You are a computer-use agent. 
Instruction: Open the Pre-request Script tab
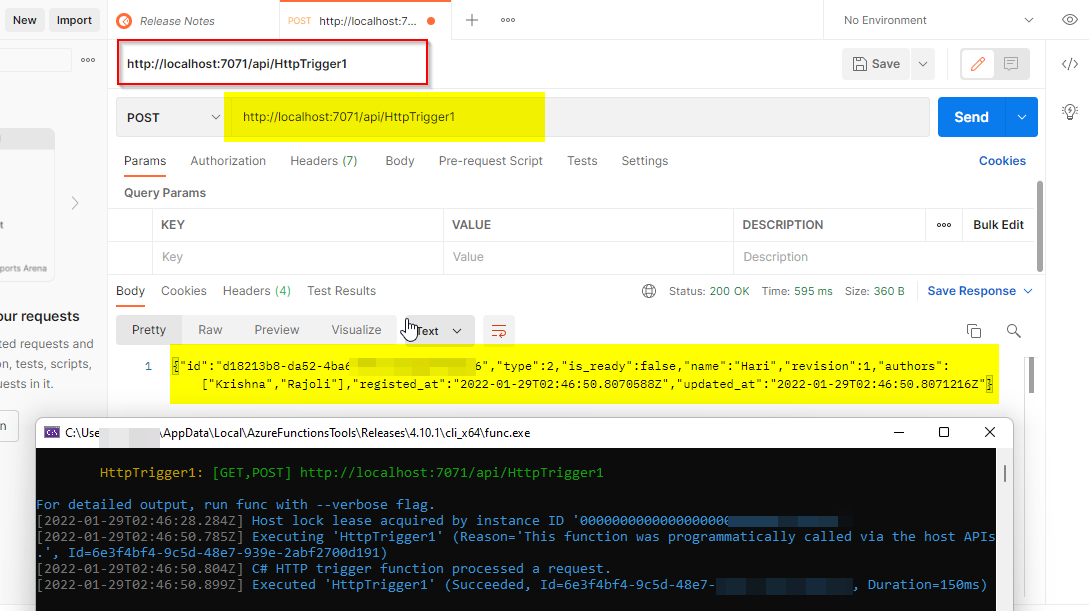pos(490,160)
